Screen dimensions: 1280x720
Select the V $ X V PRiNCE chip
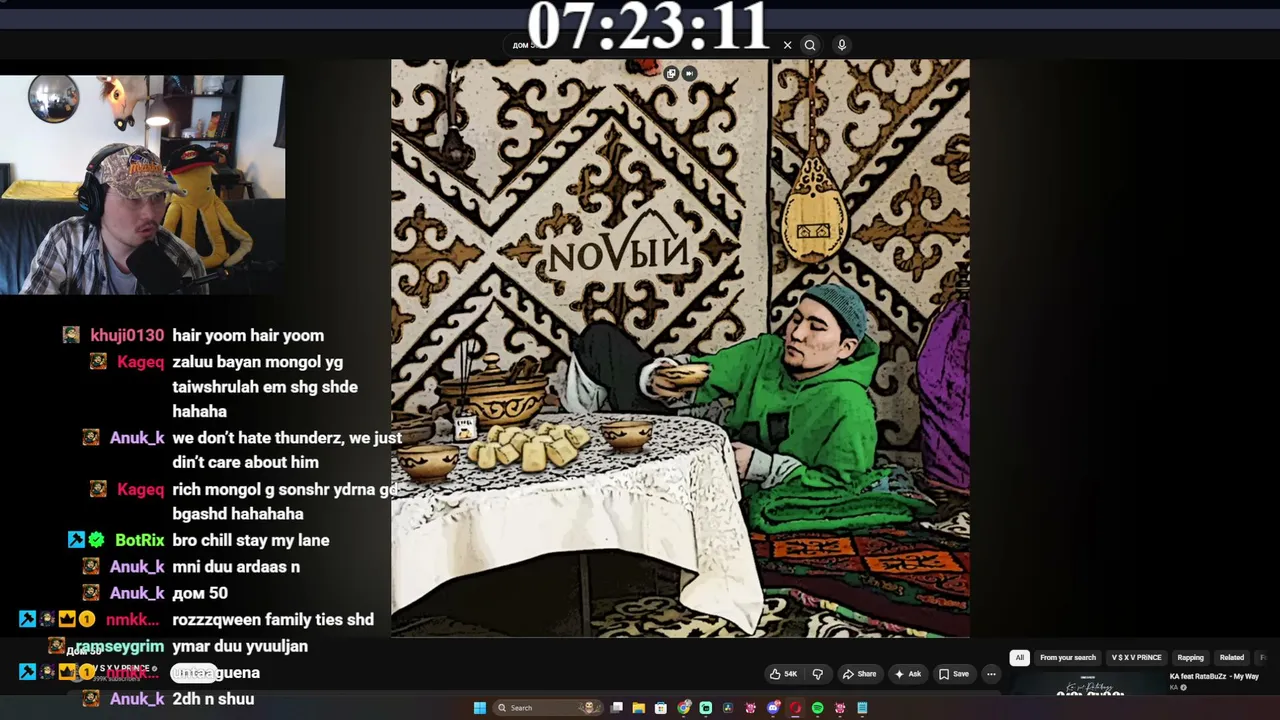[x=1136, y=658]
